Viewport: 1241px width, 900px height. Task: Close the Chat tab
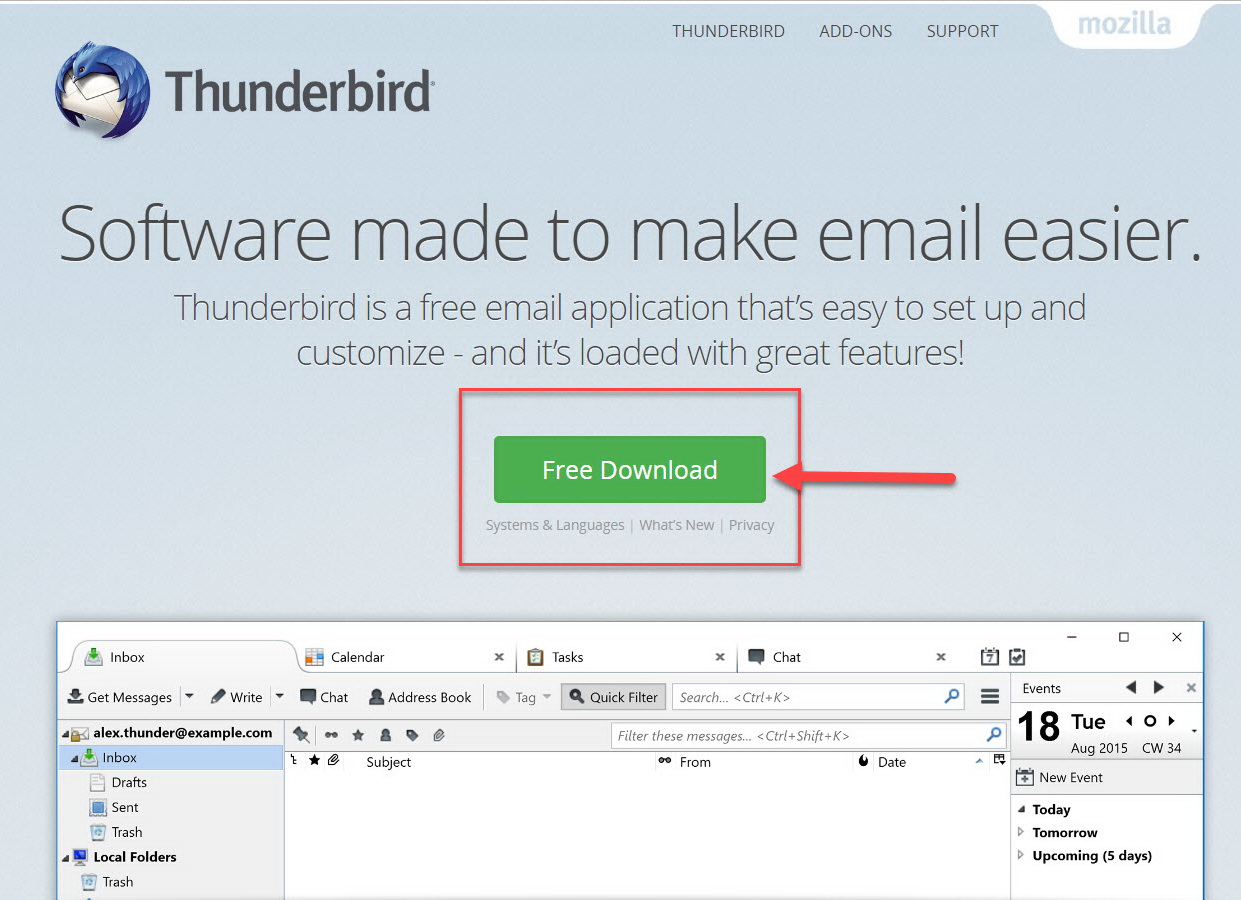point(941,657)
